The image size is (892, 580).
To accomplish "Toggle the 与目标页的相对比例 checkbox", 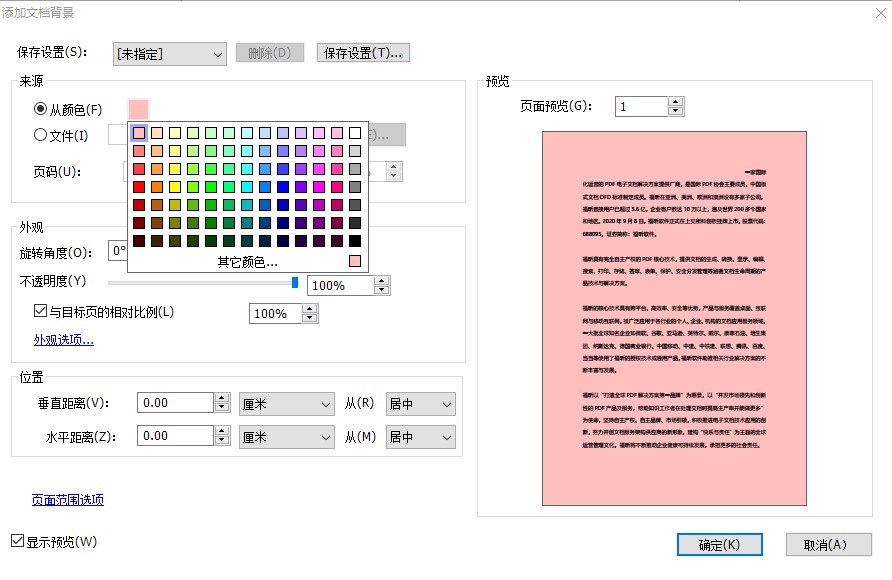I will tap(40, 310).
